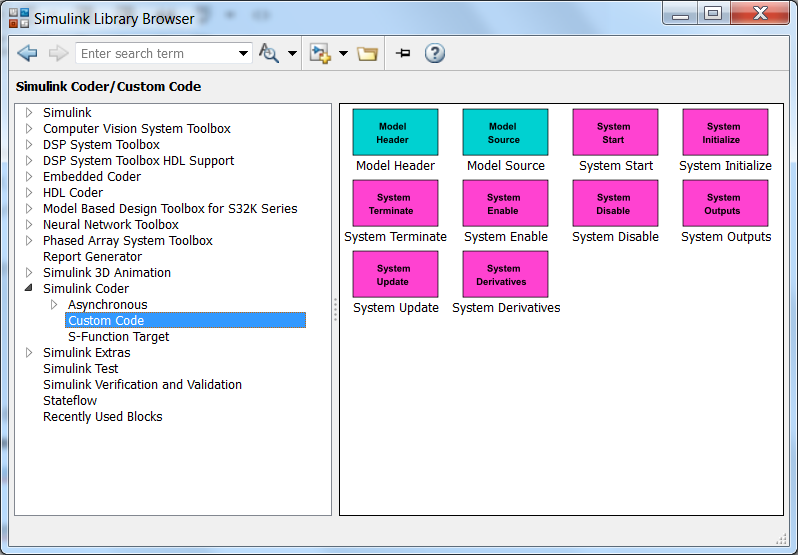Click the grayed forward arrow
Screen dimensions: 798x555
click(x=58, y=53)
